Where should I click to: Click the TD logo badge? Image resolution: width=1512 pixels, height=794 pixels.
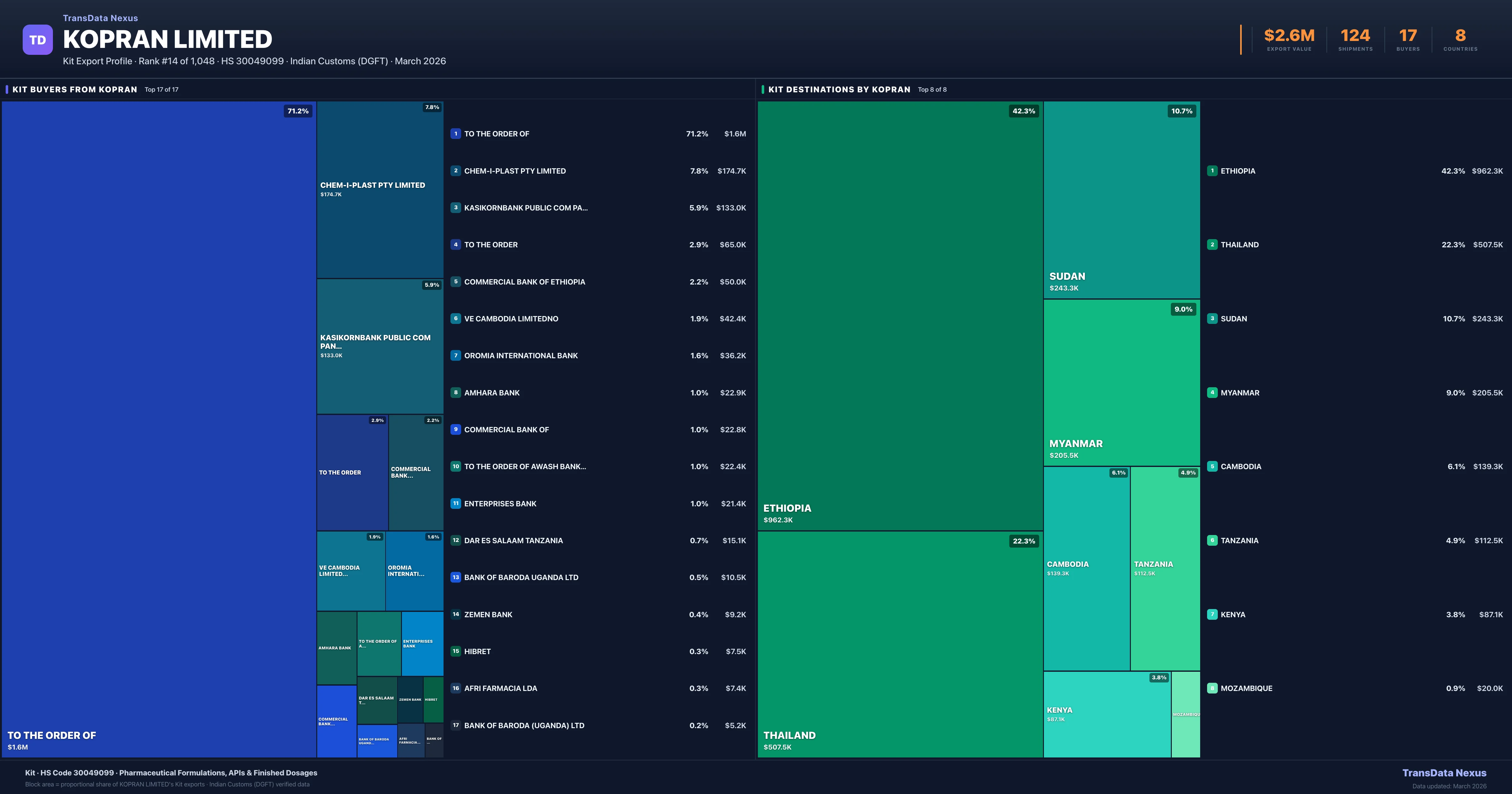pos(37,39)
